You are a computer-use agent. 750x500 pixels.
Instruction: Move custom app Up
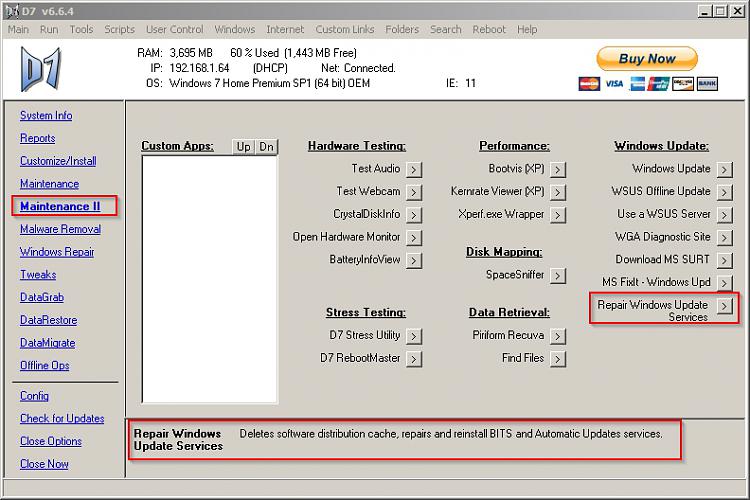(243, 147)
